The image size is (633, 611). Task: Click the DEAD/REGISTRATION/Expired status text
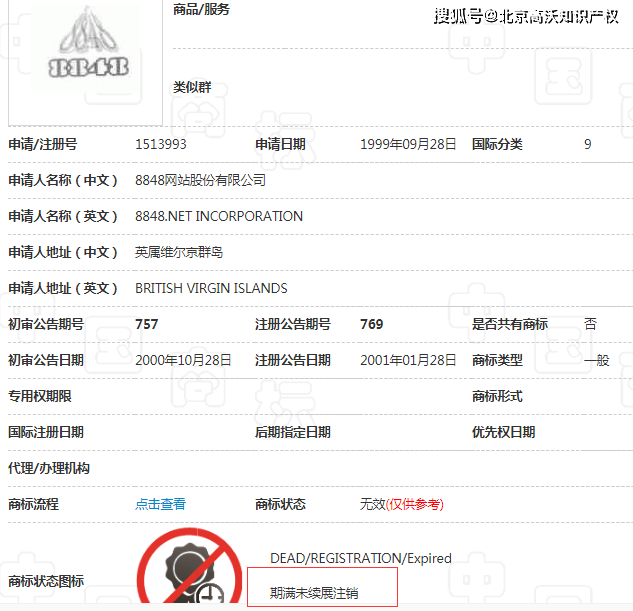361,558
